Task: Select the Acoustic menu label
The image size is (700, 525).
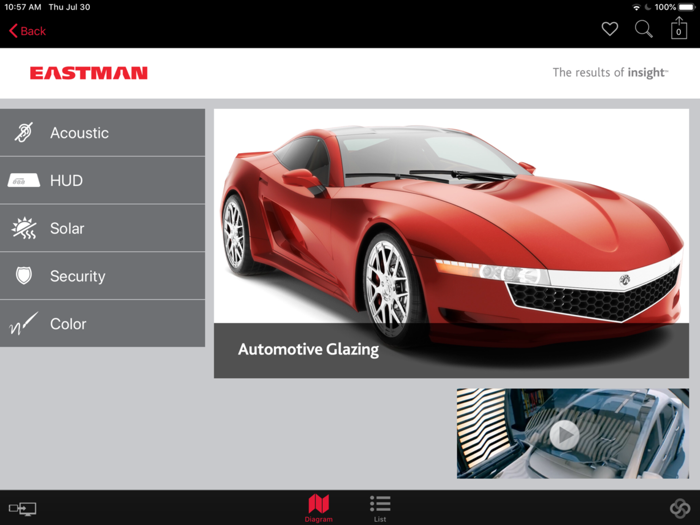Action: pos(79,133)
